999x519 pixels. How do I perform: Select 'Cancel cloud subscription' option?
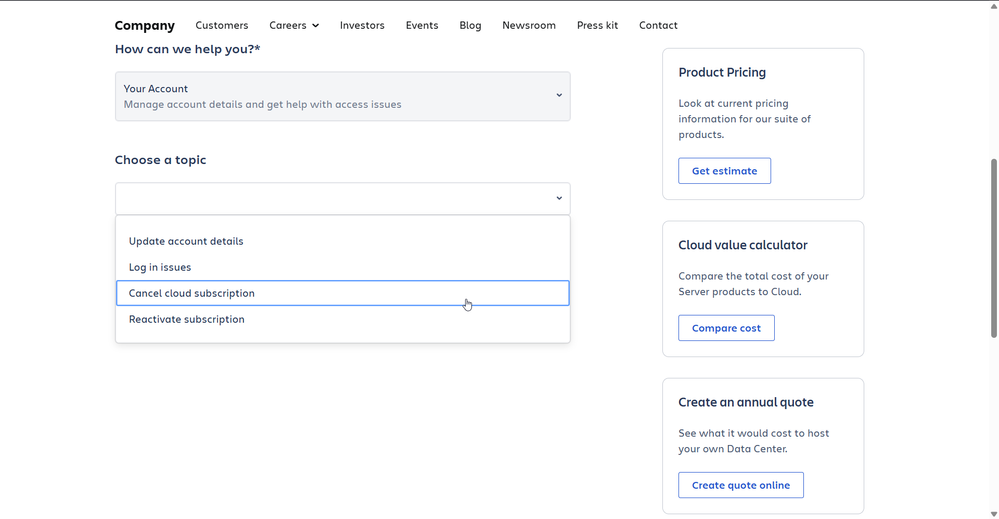(x=192, y=293)
